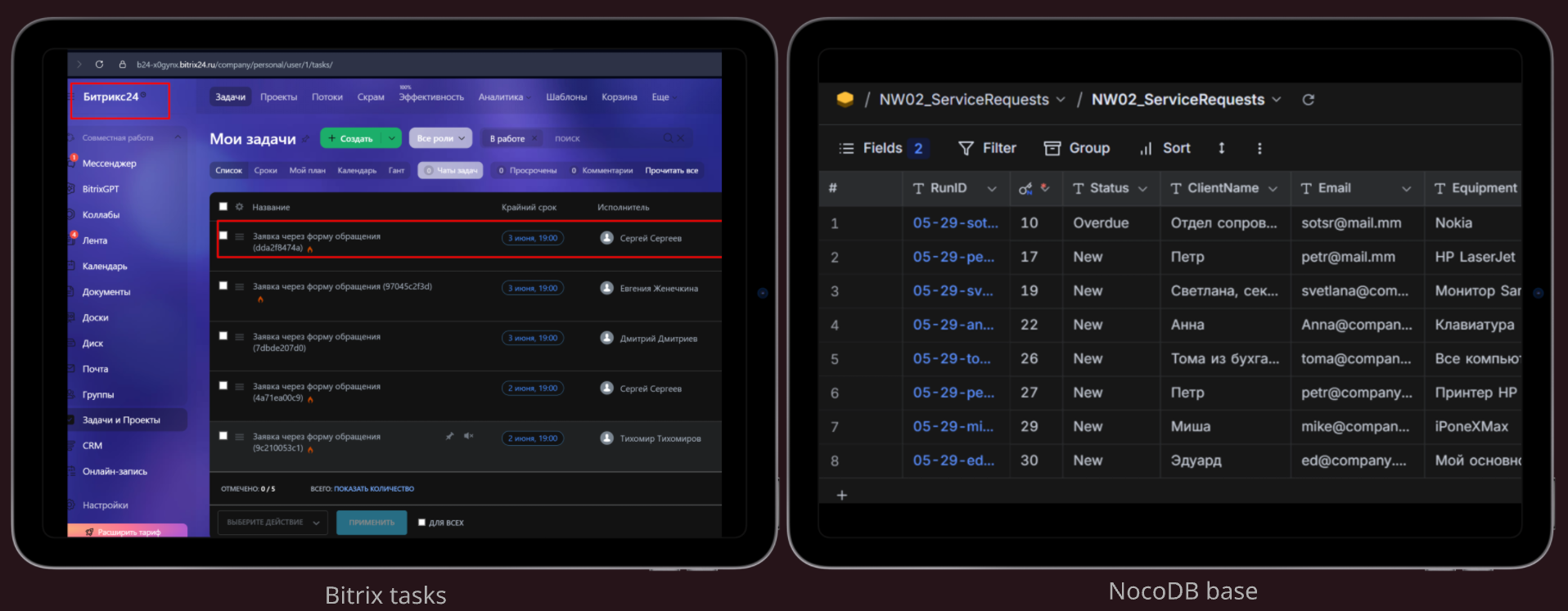Click the NocoDB base cube icon

click(x=845, y=99)
